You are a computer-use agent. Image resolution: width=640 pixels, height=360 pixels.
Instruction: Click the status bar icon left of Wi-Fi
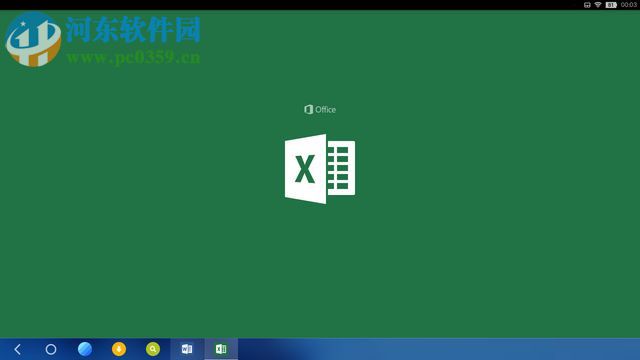click(x=587, y=5)
